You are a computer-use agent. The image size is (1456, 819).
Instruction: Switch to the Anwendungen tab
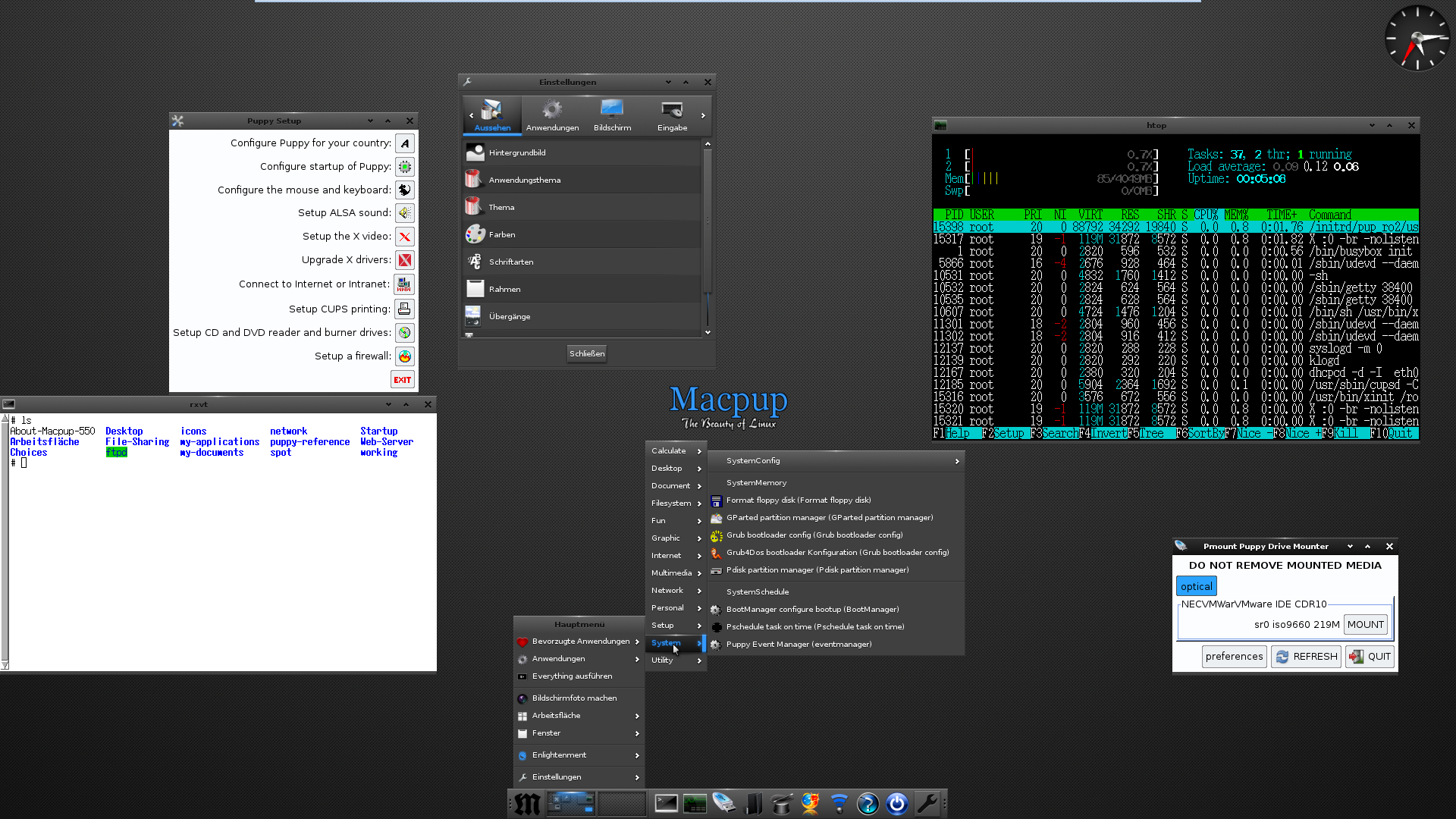click(552, 115)
